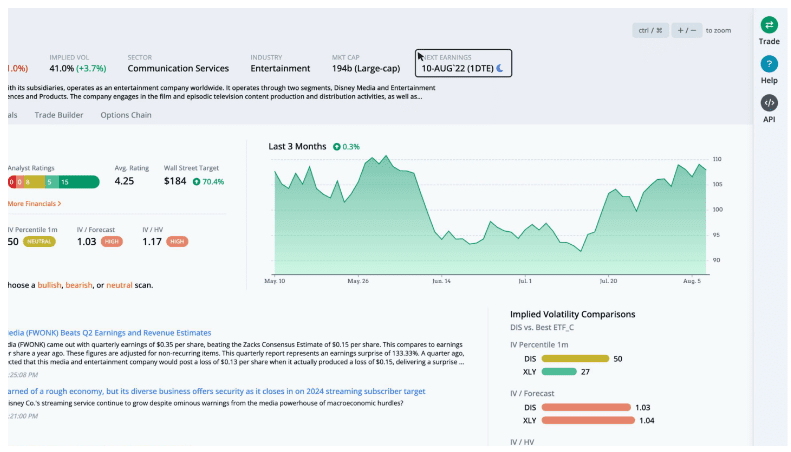The image size is (791, 452).
Task: Click the up-arrow icon next to 70.4%
Action: [x=196, y=182]
